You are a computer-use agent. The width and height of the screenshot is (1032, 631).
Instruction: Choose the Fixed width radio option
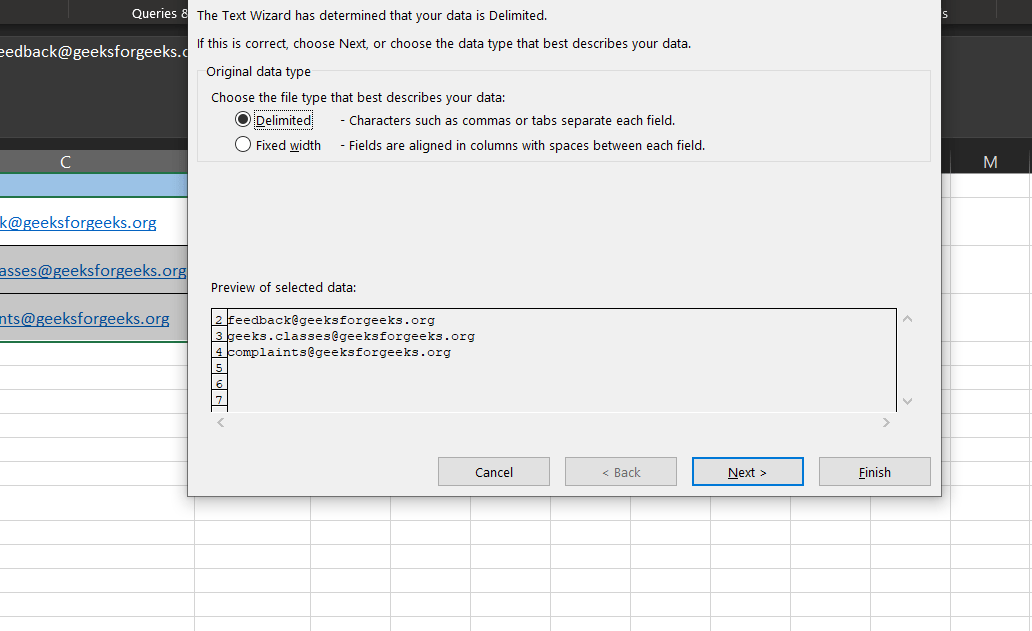coord(243,145)
